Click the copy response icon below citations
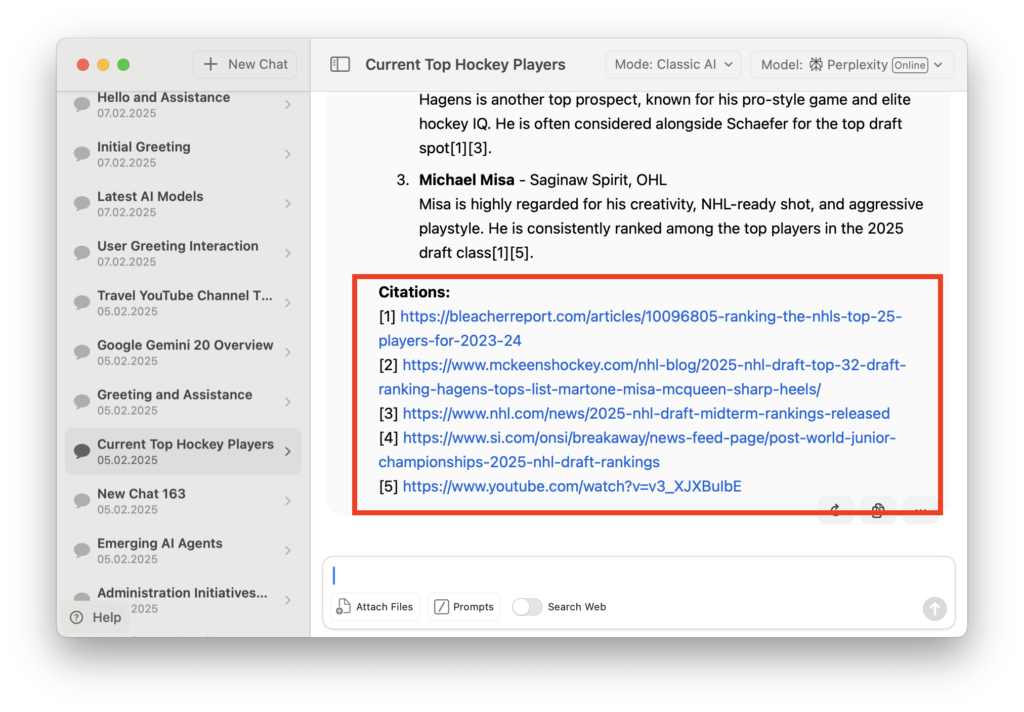 pos(877,510)
